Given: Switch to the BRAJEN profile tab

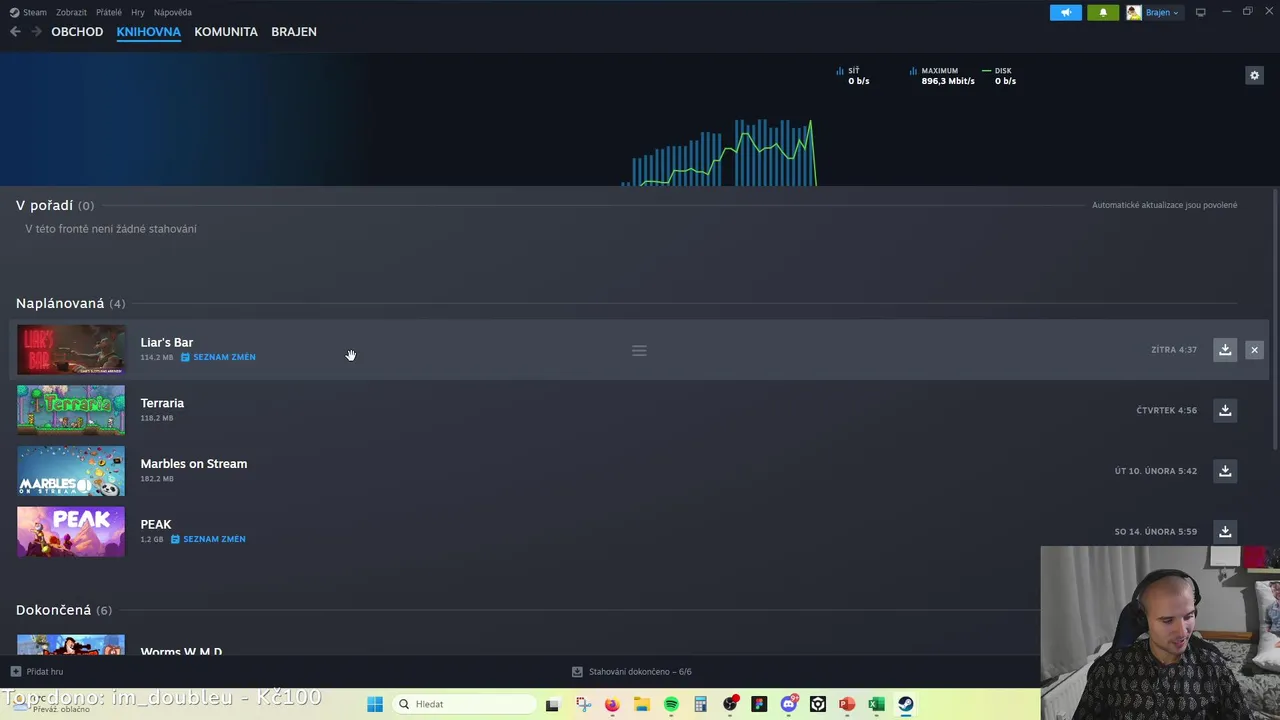Looking at the screenshot, I should 294,32.
